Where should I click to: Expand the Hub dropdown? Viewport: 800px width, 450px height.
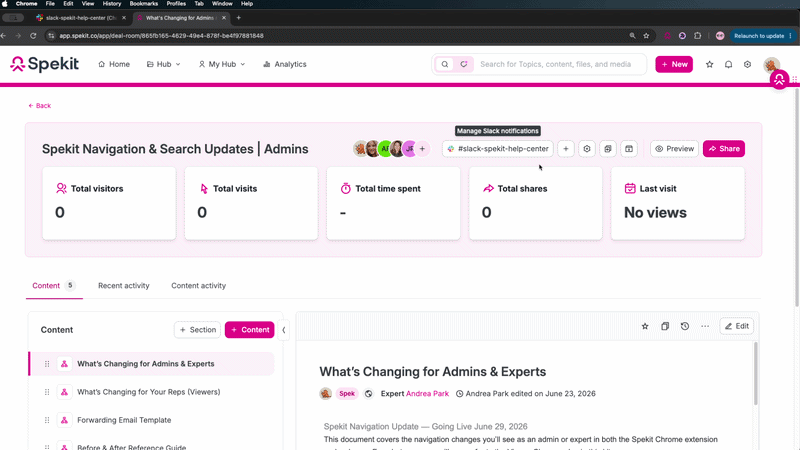(x=163, y=64)
